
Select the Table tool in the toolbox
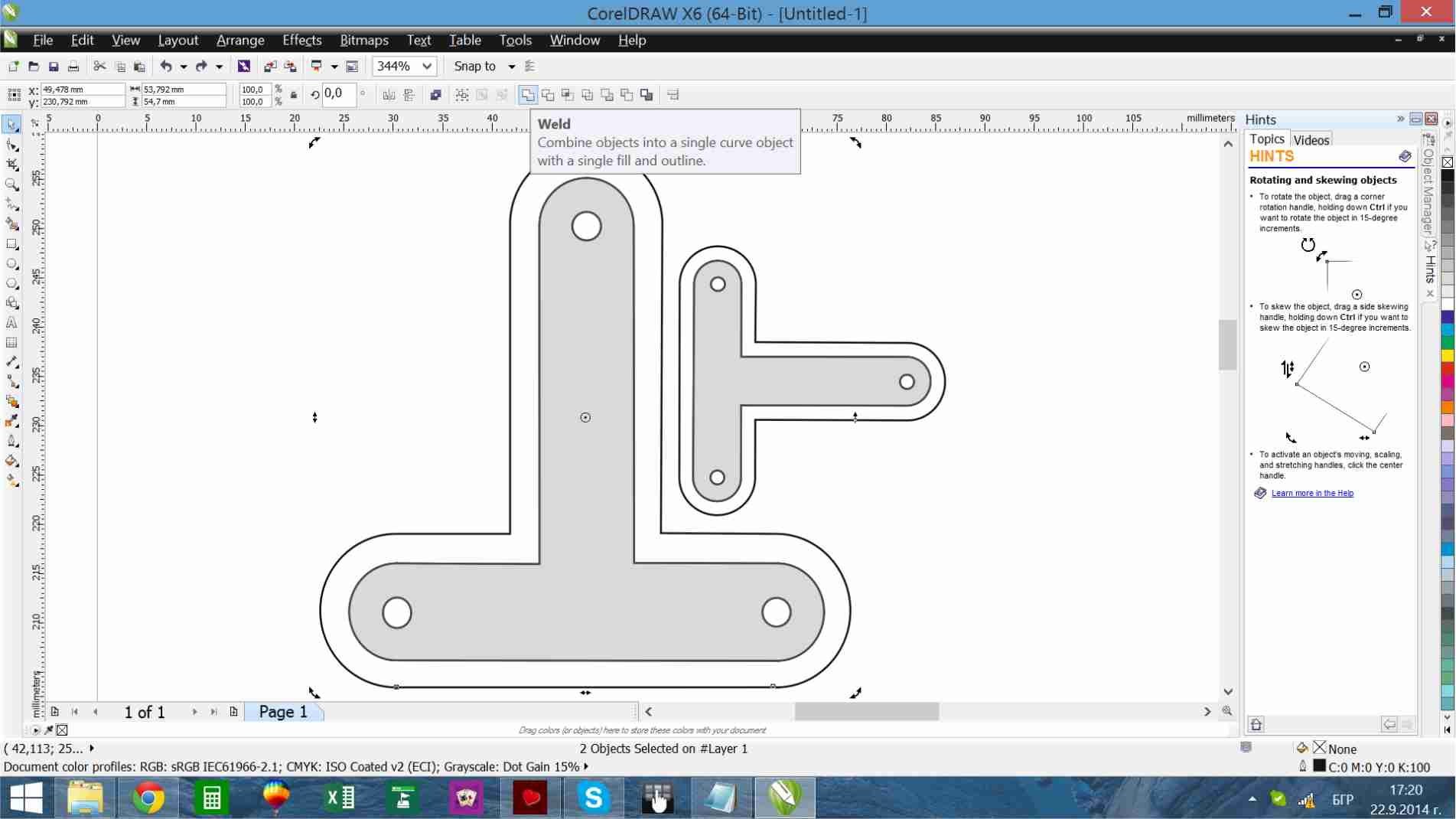12,343
